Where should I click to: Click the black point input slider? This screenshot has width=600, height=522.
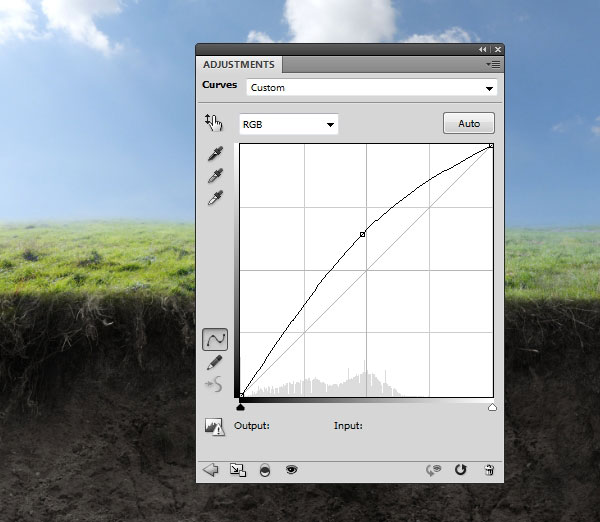coord(240,407)
